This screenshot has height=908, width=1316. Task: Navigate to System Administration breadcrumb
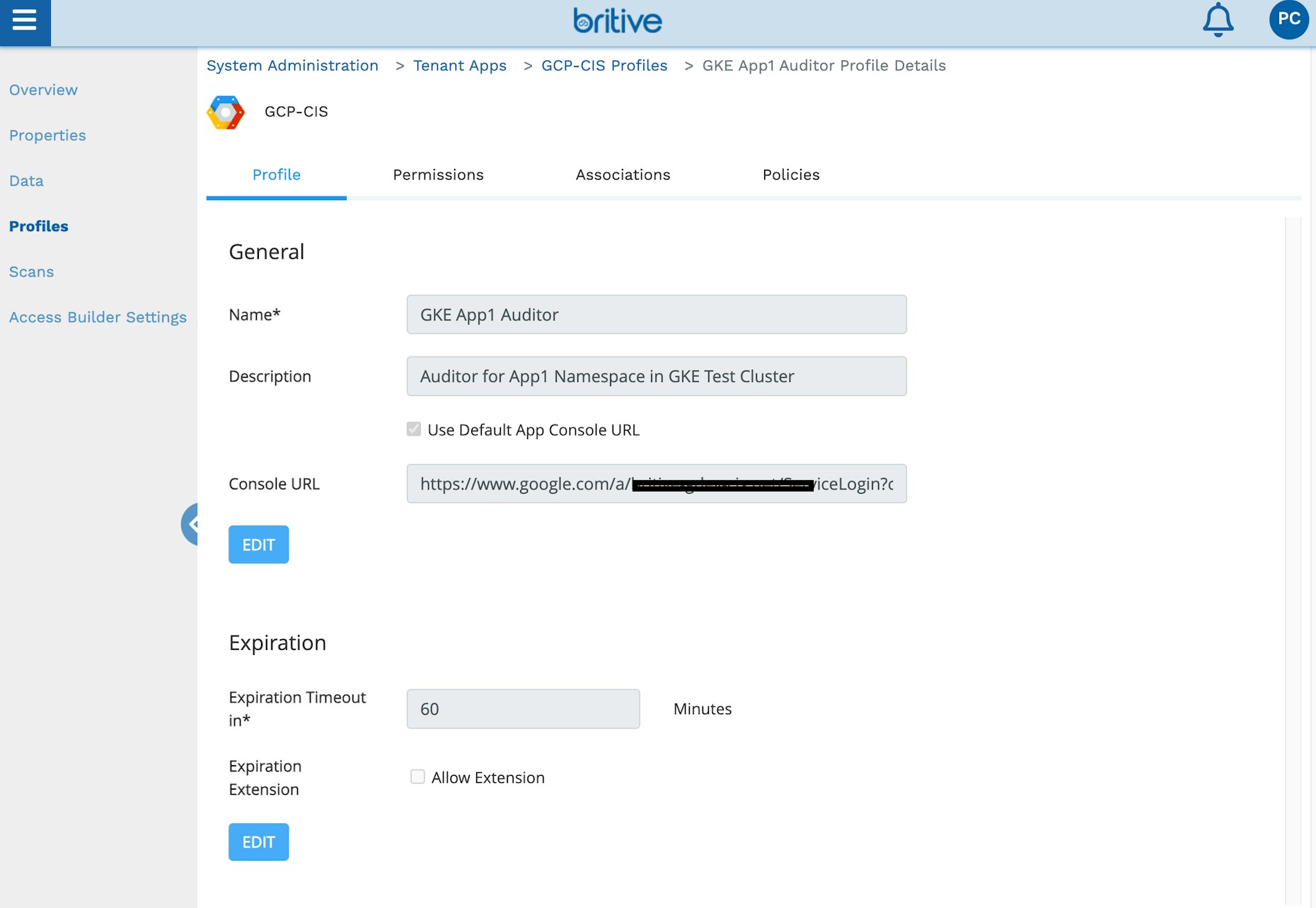[x=292, y=66]
